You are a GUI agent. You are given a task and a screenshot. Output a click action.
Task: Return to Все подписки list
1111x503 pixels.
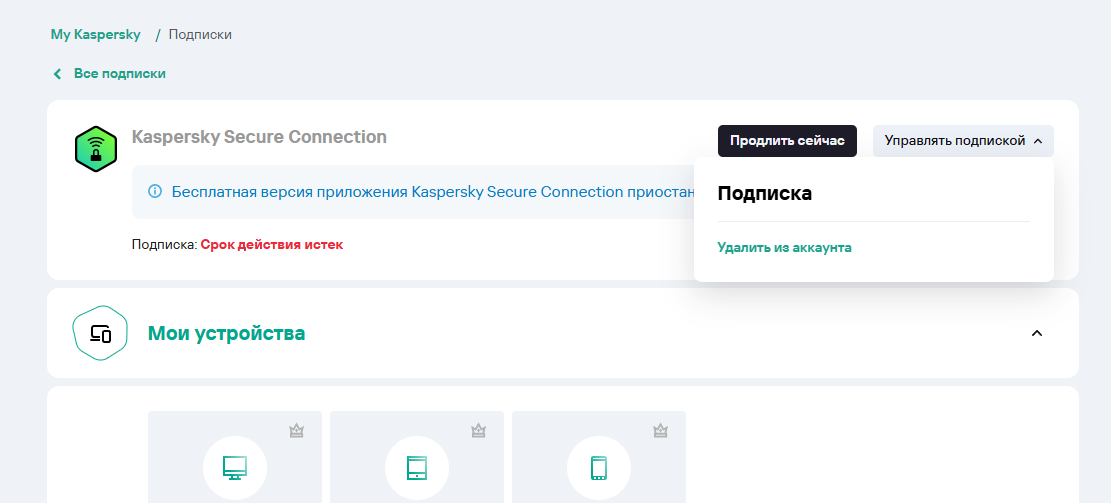[119, 74]
